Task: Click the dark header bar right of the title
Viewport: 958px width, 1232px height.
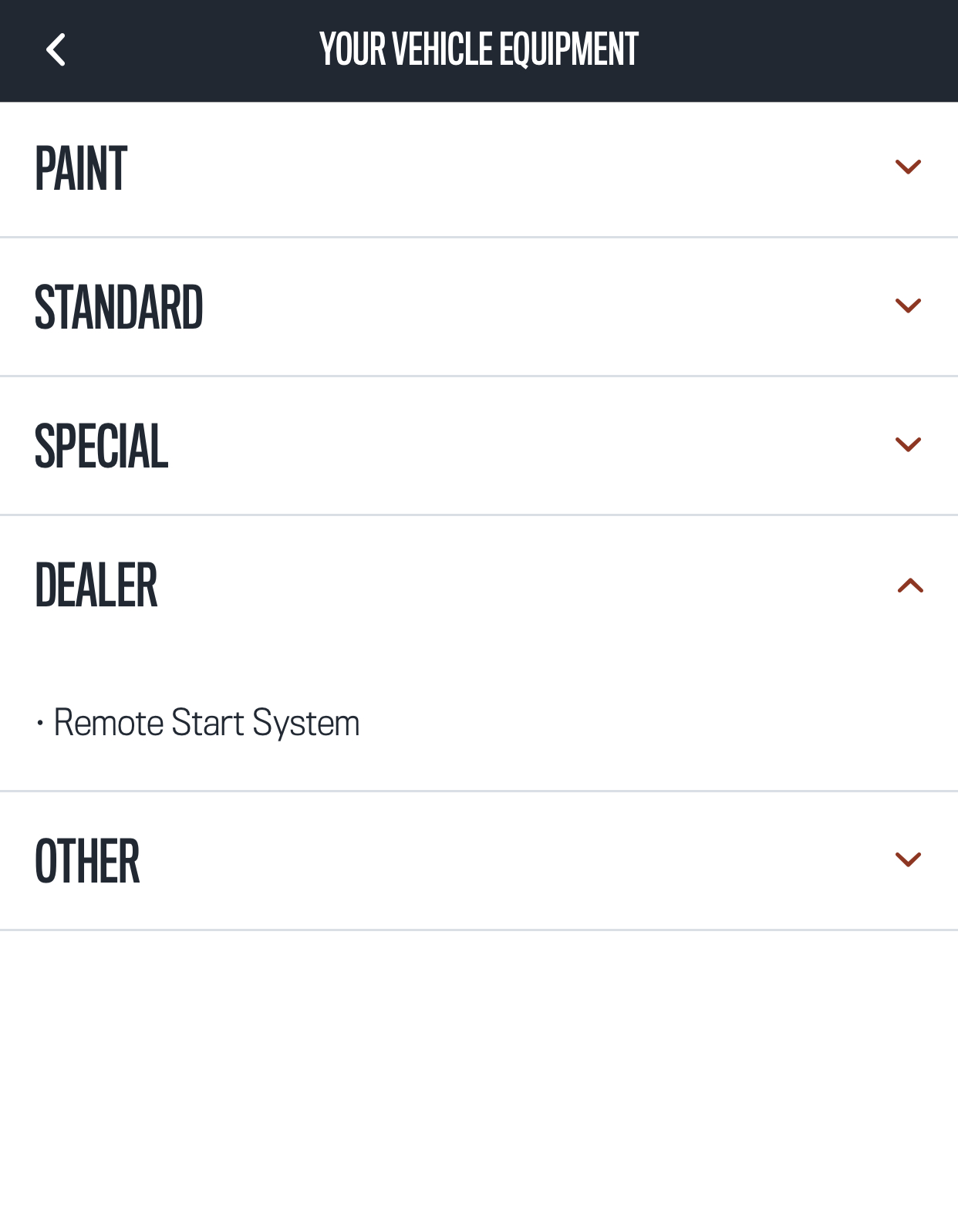Action: click(794, 50)
